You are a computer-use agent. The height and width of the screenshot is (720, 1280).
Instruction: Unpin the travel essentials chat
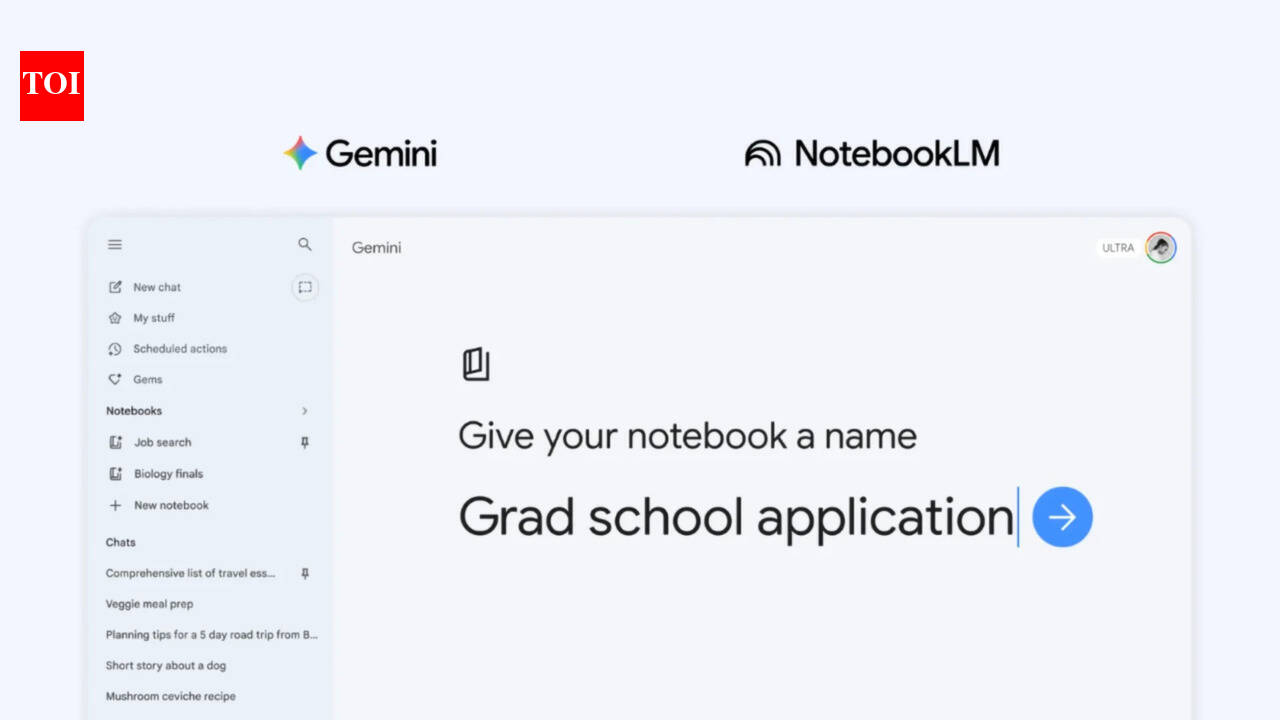coord(305,573)
